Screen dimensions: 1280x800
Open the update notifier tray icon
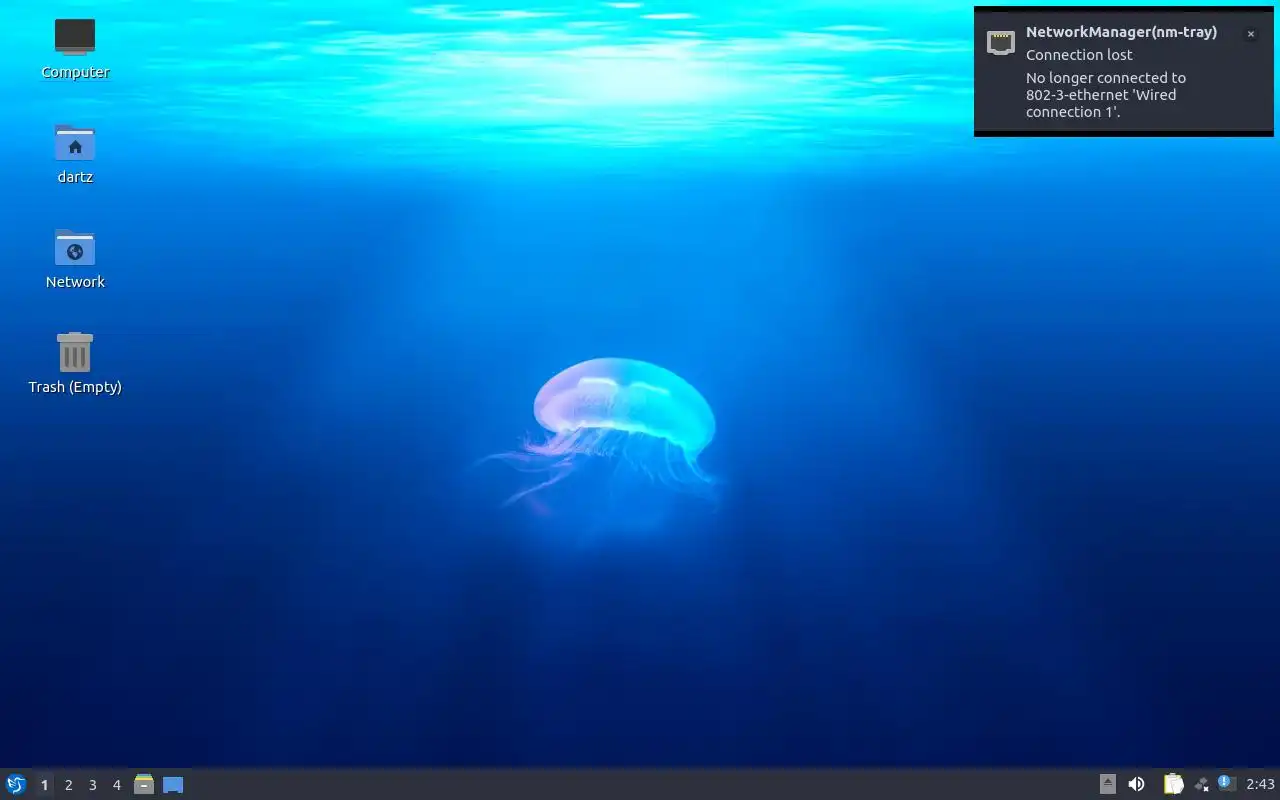(1226, 783)
